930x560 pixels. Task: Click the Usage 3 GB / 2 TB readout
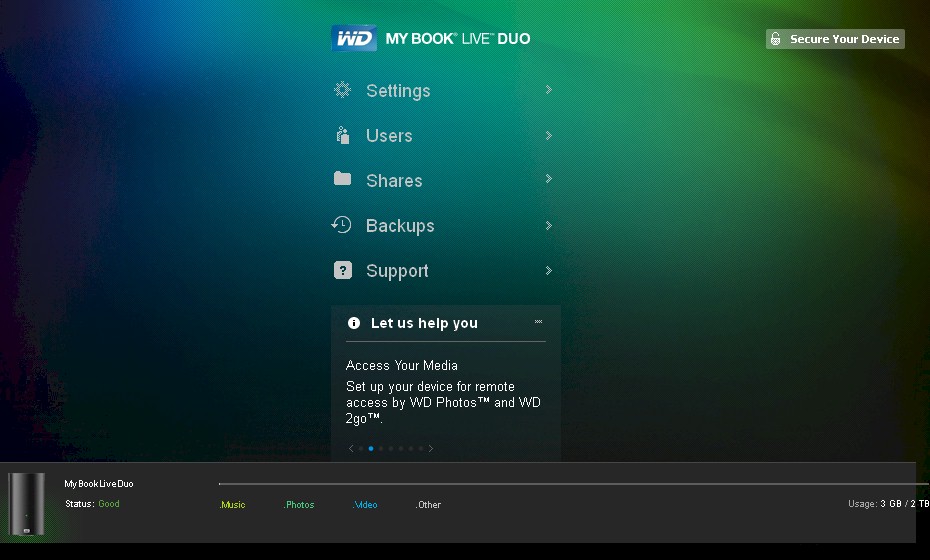click(888, 504)
